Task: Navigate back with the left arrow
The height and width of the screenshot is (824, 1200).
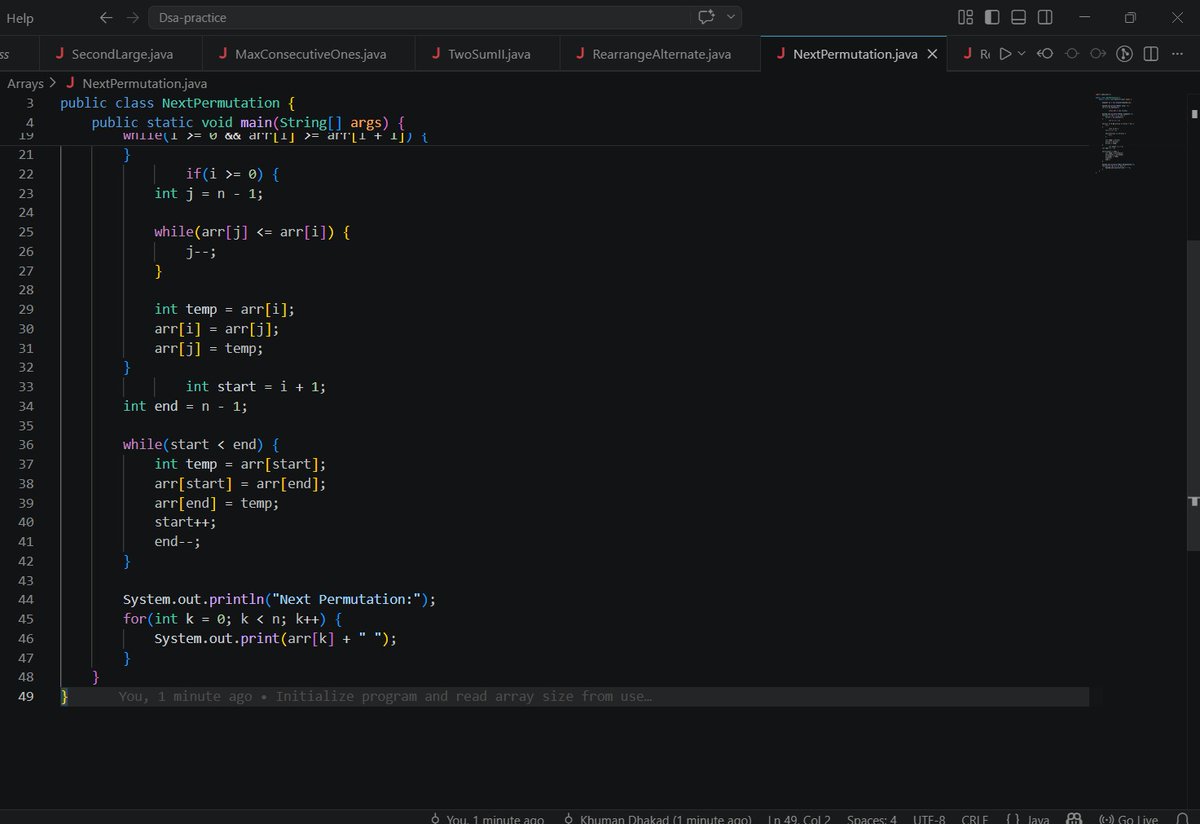Action: tap(106, 17)
